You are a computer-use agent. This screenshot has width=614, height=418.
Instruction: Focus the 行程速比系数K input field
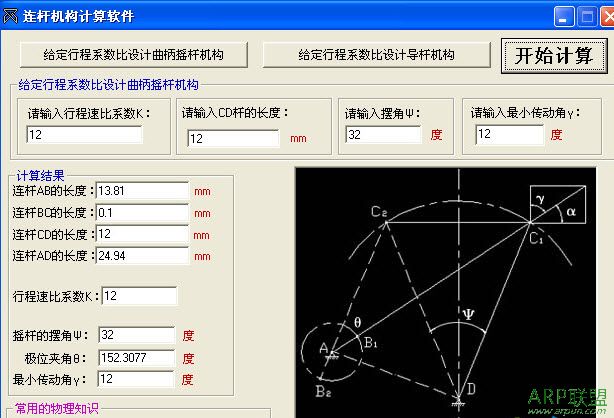click(x=84, y=135)
